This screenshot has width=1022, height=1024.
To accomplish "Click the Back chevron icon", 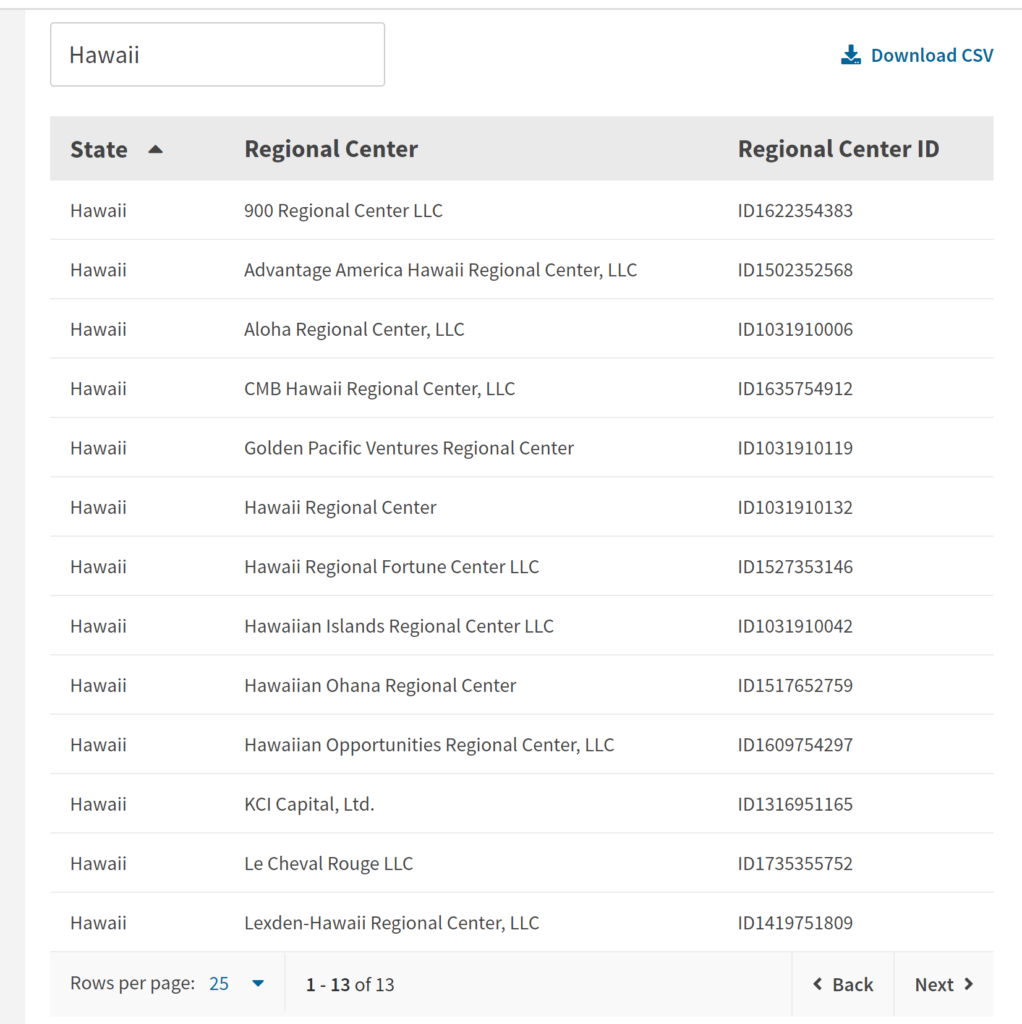I will point(818,984).
